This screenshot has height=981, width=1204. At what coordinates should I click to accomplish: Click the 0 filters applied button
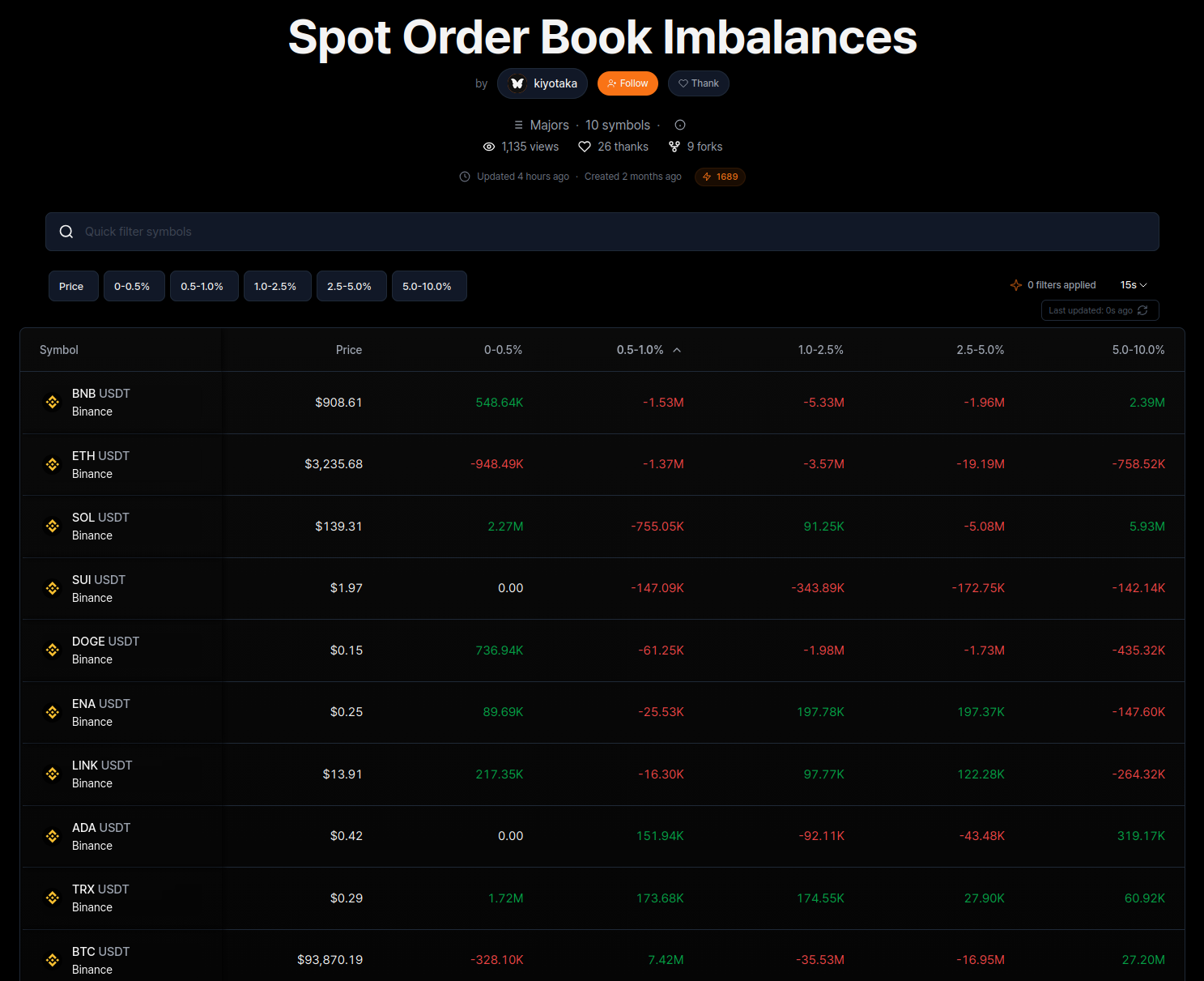(1053, 285)
